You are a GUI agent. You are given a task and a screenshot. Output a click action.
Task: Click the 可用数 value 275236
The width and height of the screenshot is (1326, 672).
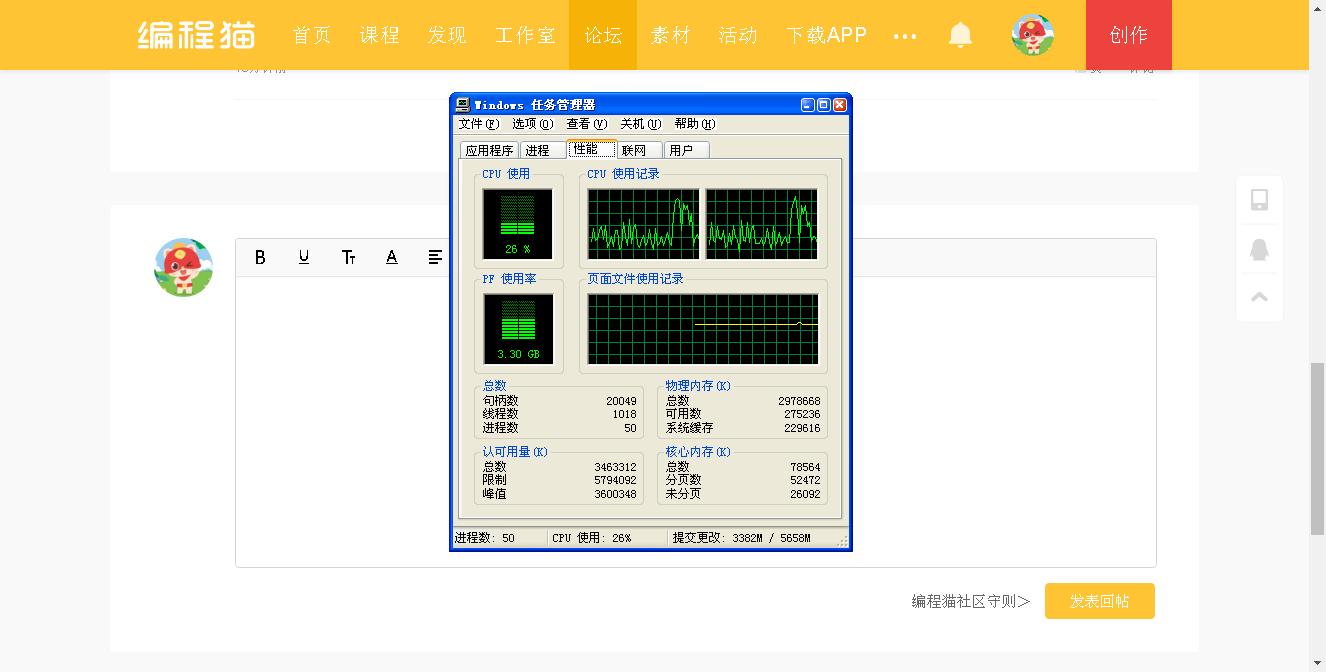click(802, 414)
